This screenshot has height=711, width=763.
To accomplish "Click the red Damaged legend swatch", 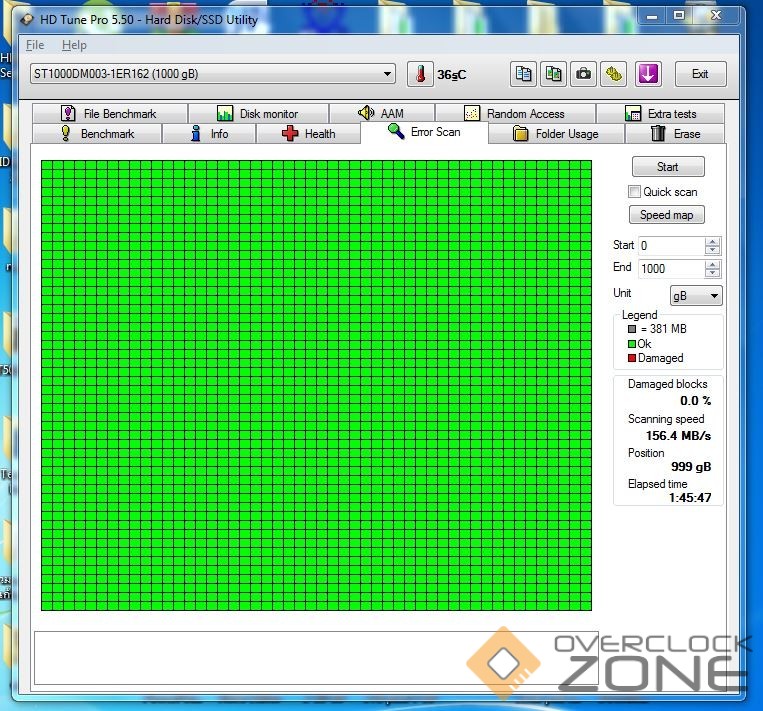I will [632, 358].
